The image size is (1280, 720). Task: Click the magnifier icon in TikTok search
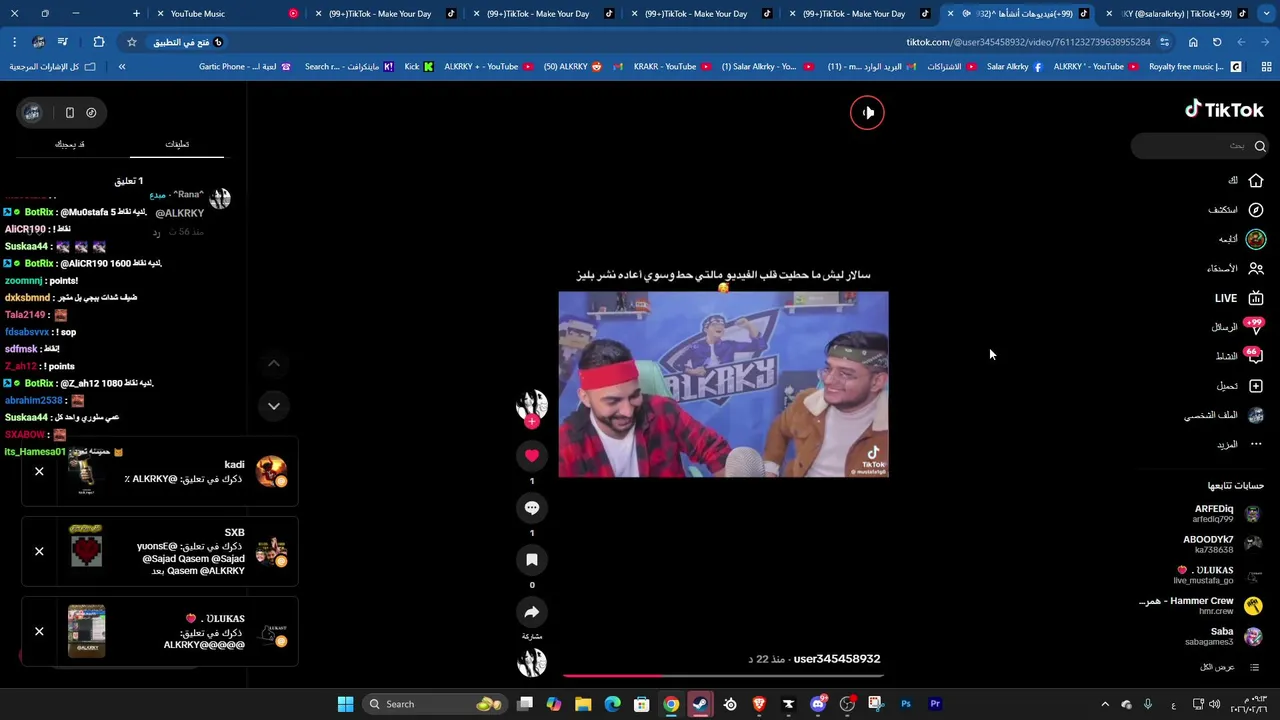1260,146
